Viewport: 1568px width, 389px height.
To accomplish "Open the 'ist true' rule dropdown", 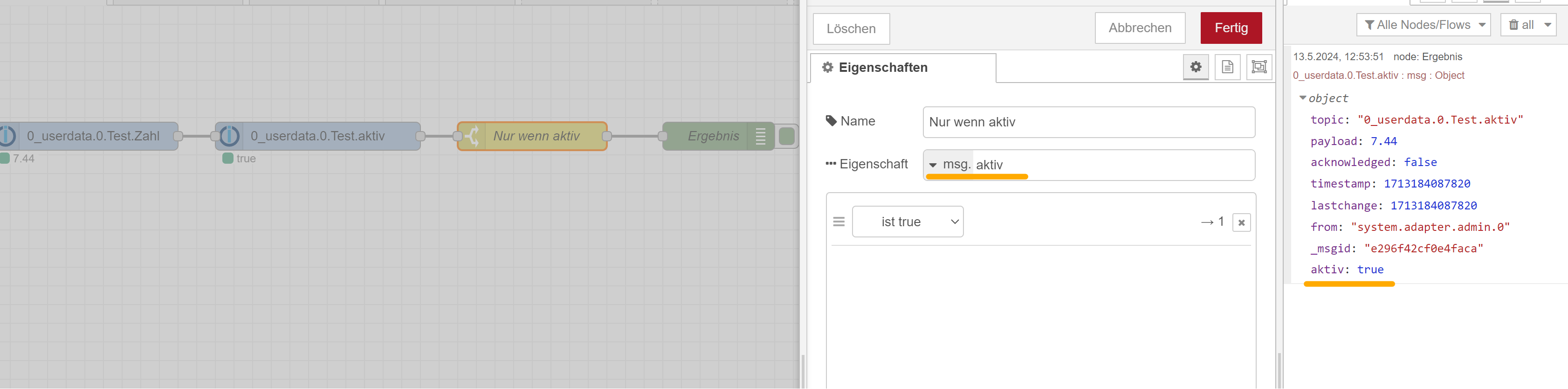I will pyautogui.click(x=908, y=222).
